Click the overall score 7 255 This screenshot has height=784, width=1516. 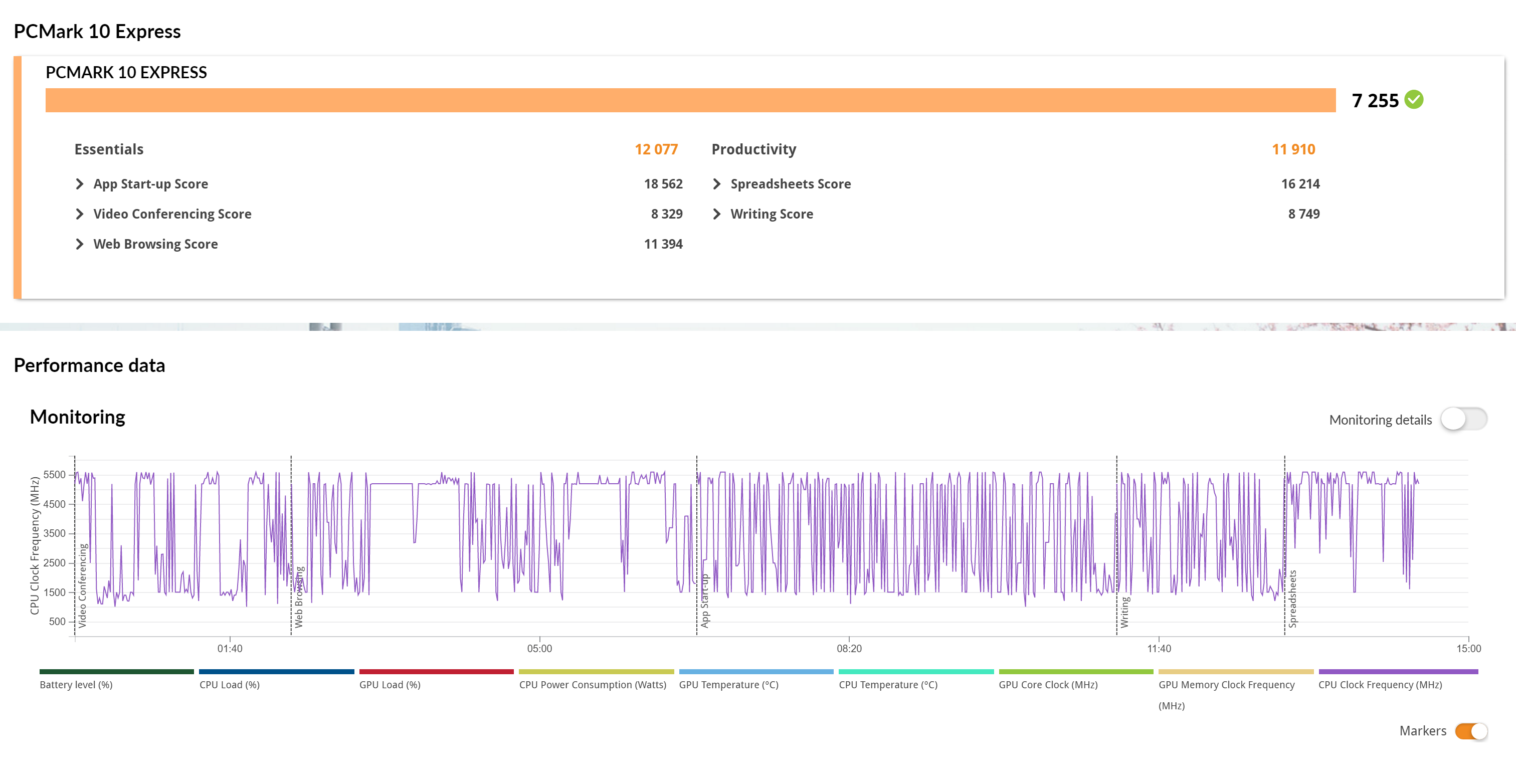(x=1375, y=101)
